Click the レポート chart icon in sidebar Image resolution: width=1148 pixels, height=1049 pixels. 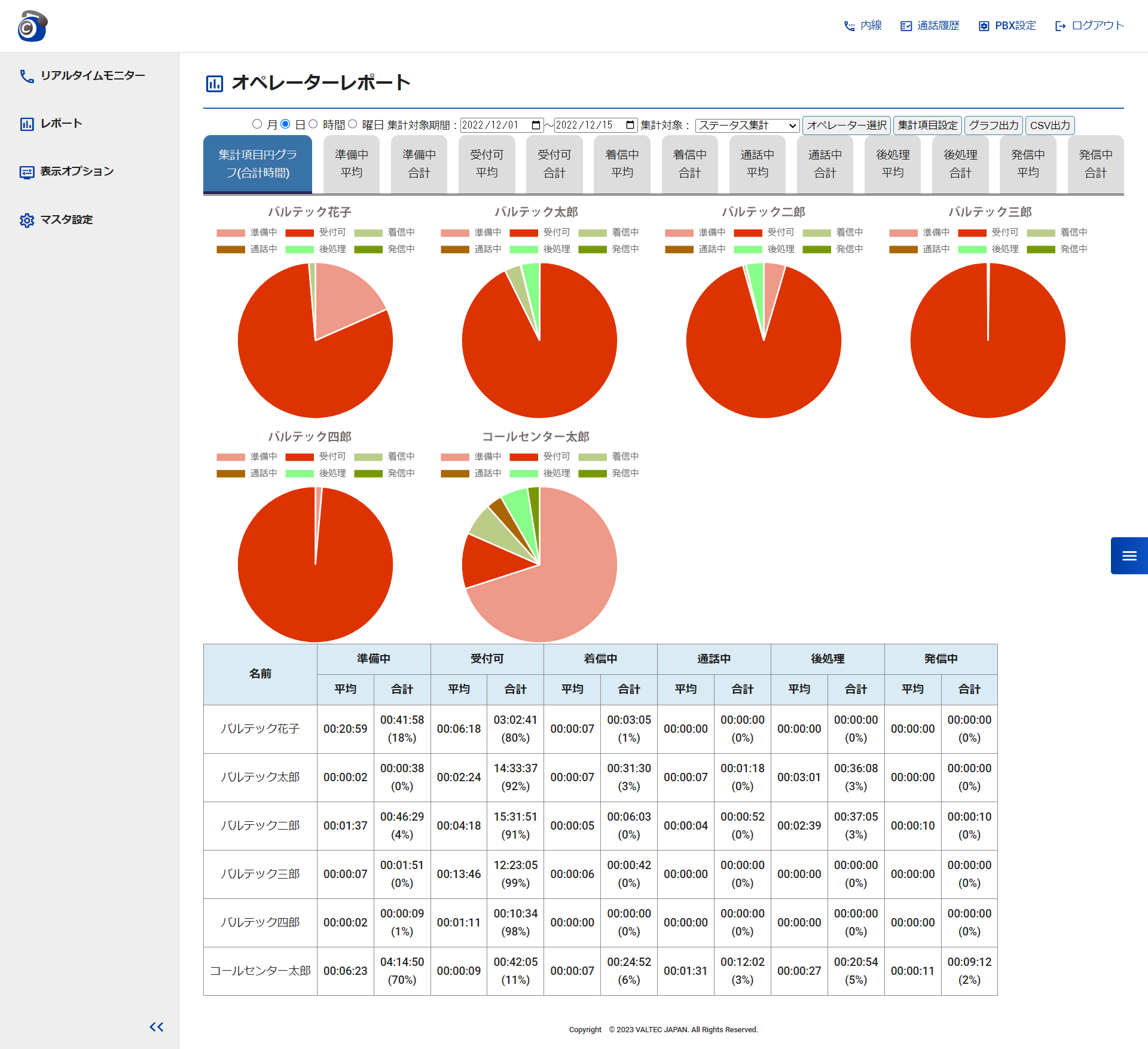(x=27, y=124)
